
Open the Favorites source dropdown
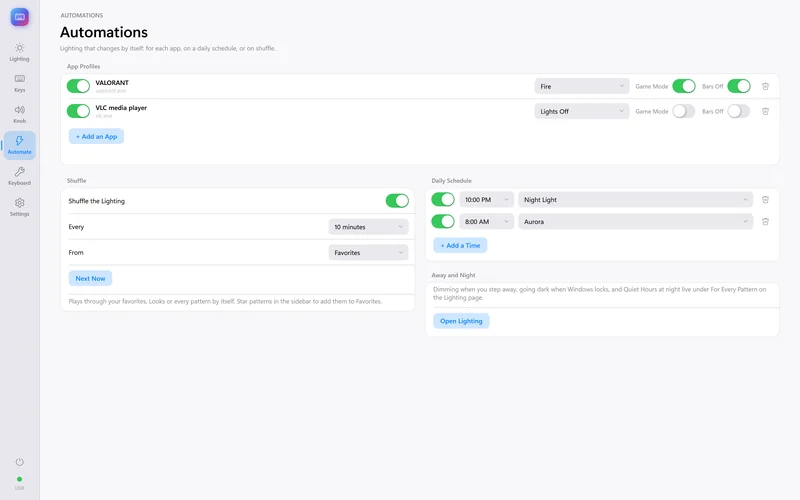click(368, 253)
